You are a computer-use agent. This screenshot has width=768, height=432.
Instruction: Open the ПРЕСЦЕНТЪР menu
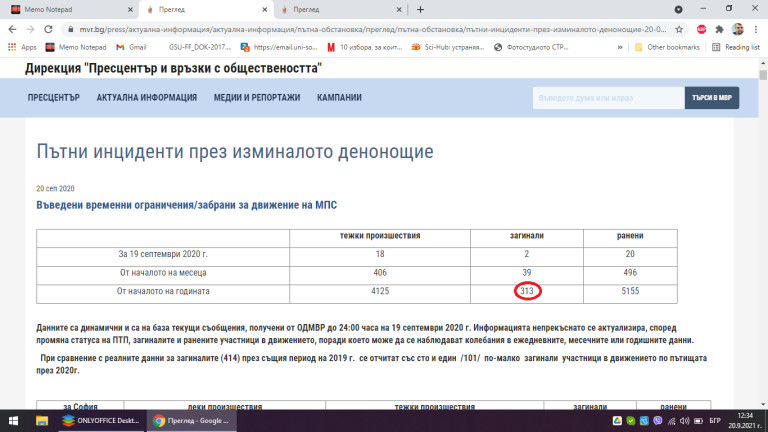(53, 97)
